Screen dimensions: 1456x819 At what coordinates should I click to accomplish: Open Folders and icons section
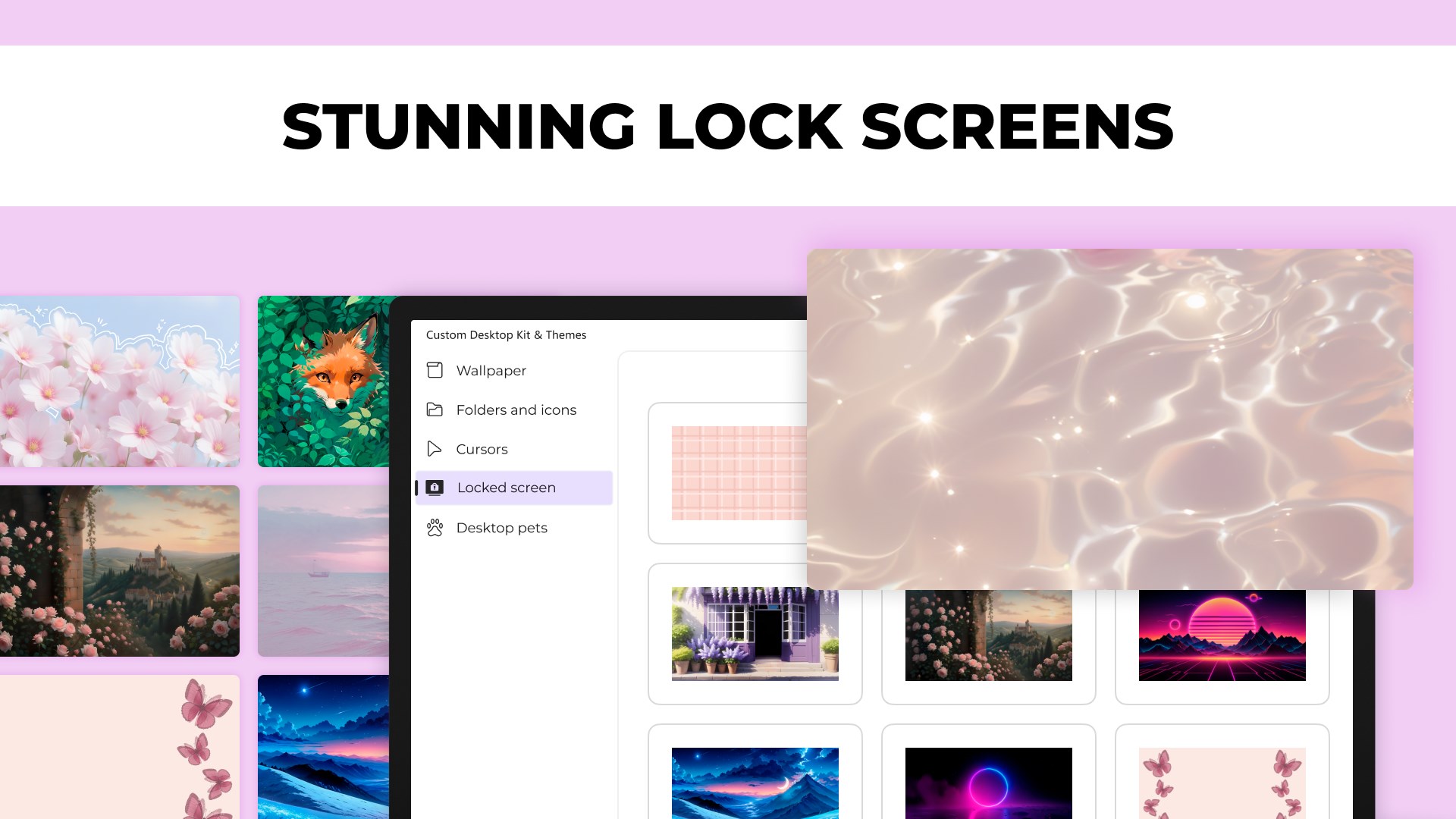tap(513, 409)
